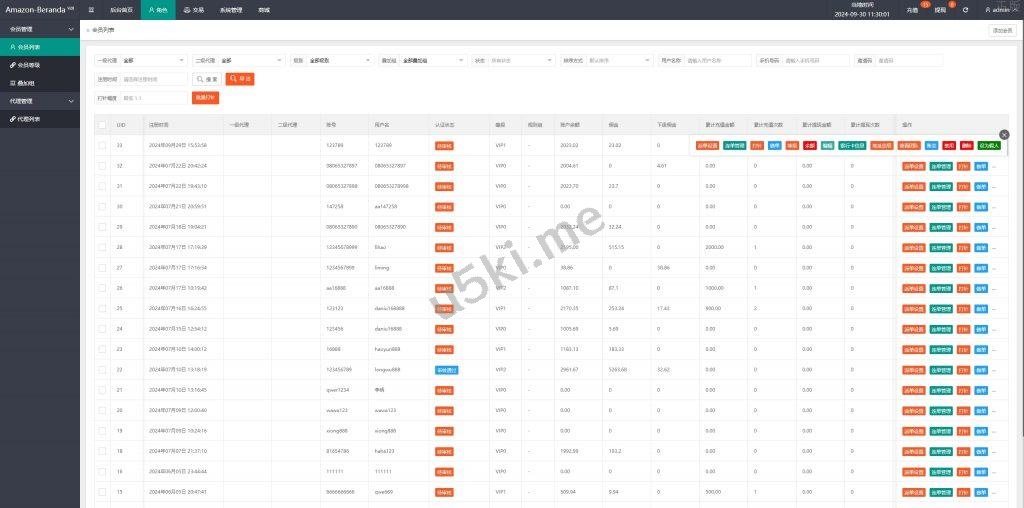Click the add member button
The width and height of the screenshot is (1024, 508).
click(1001, 30)
